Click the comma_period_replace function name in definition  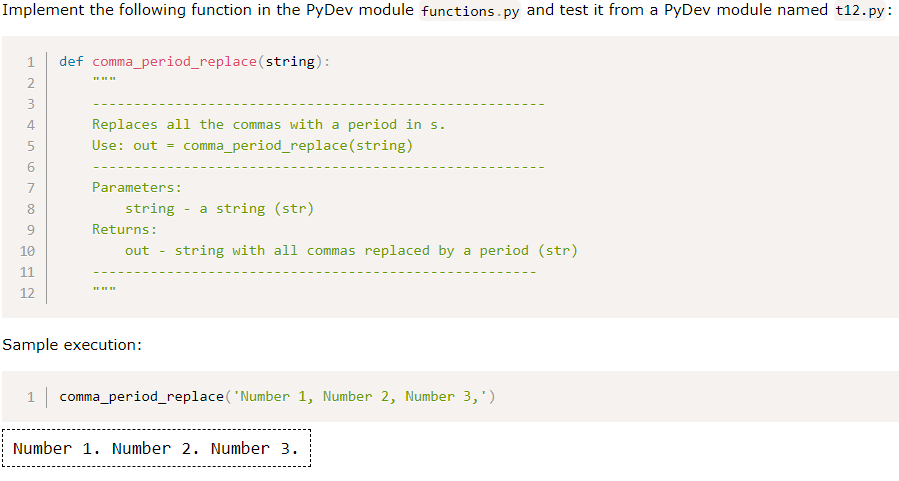(x=174, y=61)
